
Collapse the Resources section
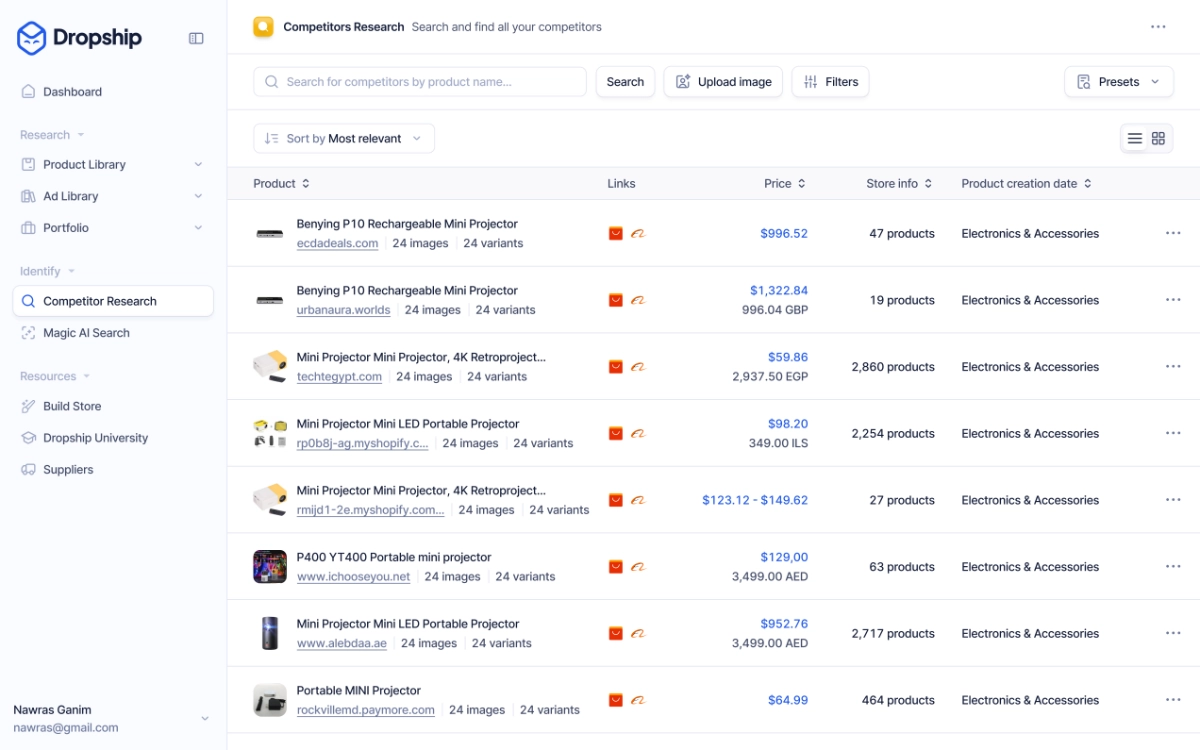pyautogui.click(x=55, y=376)
